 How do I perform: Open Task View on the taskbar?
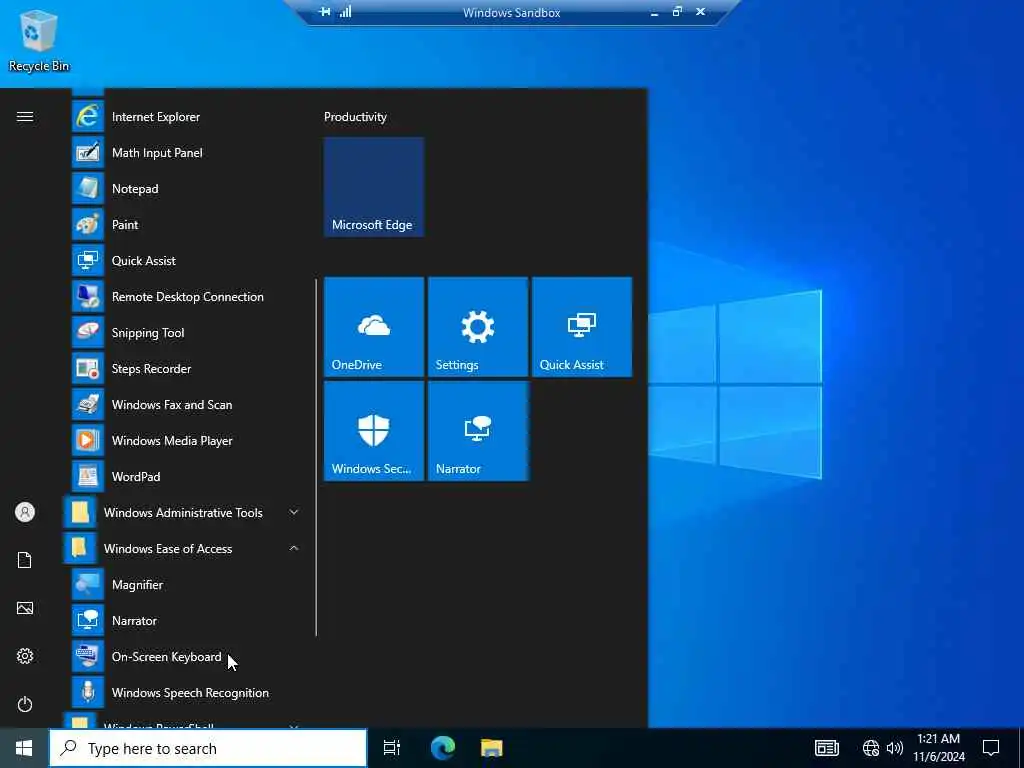392,748
